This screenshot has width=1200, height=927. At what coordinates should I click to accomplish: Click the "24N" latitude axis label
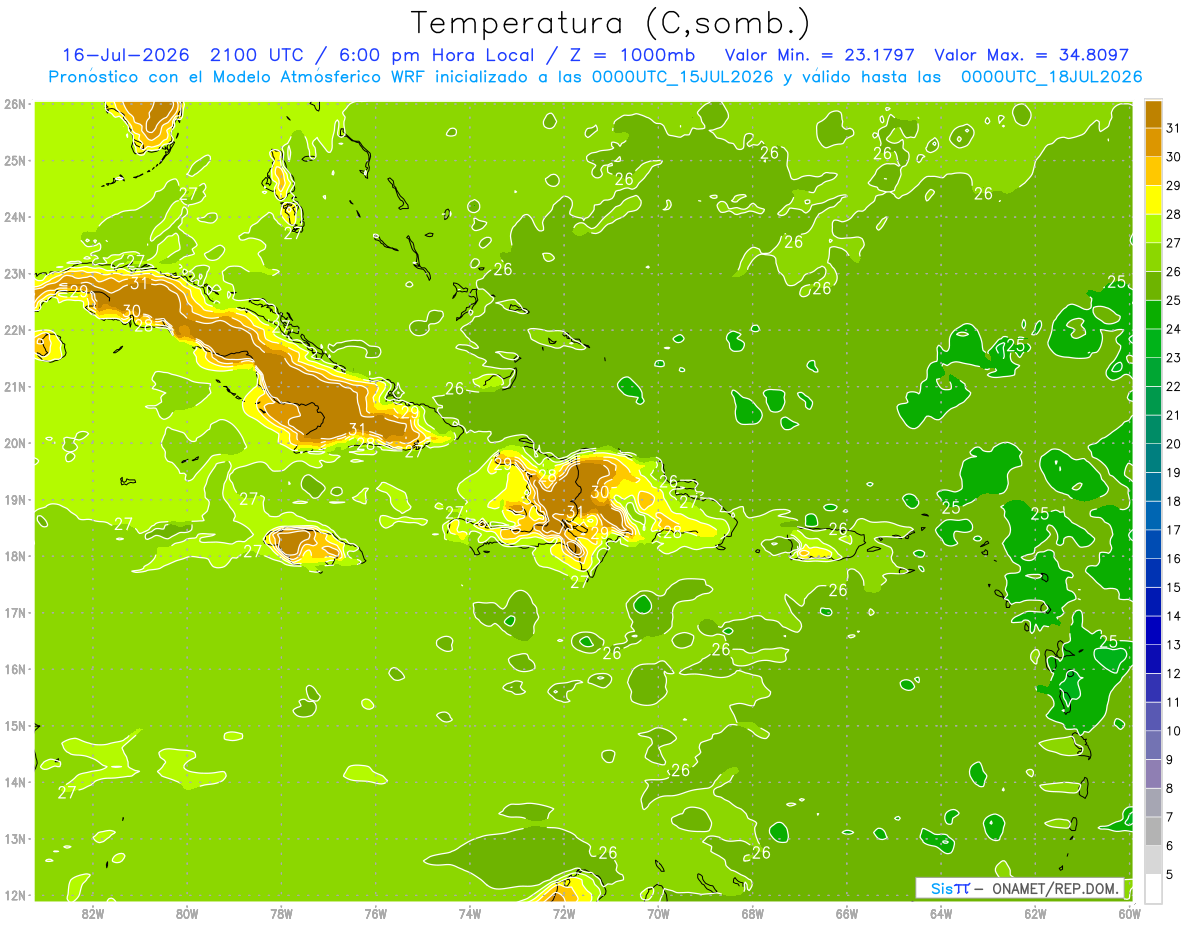15,217
